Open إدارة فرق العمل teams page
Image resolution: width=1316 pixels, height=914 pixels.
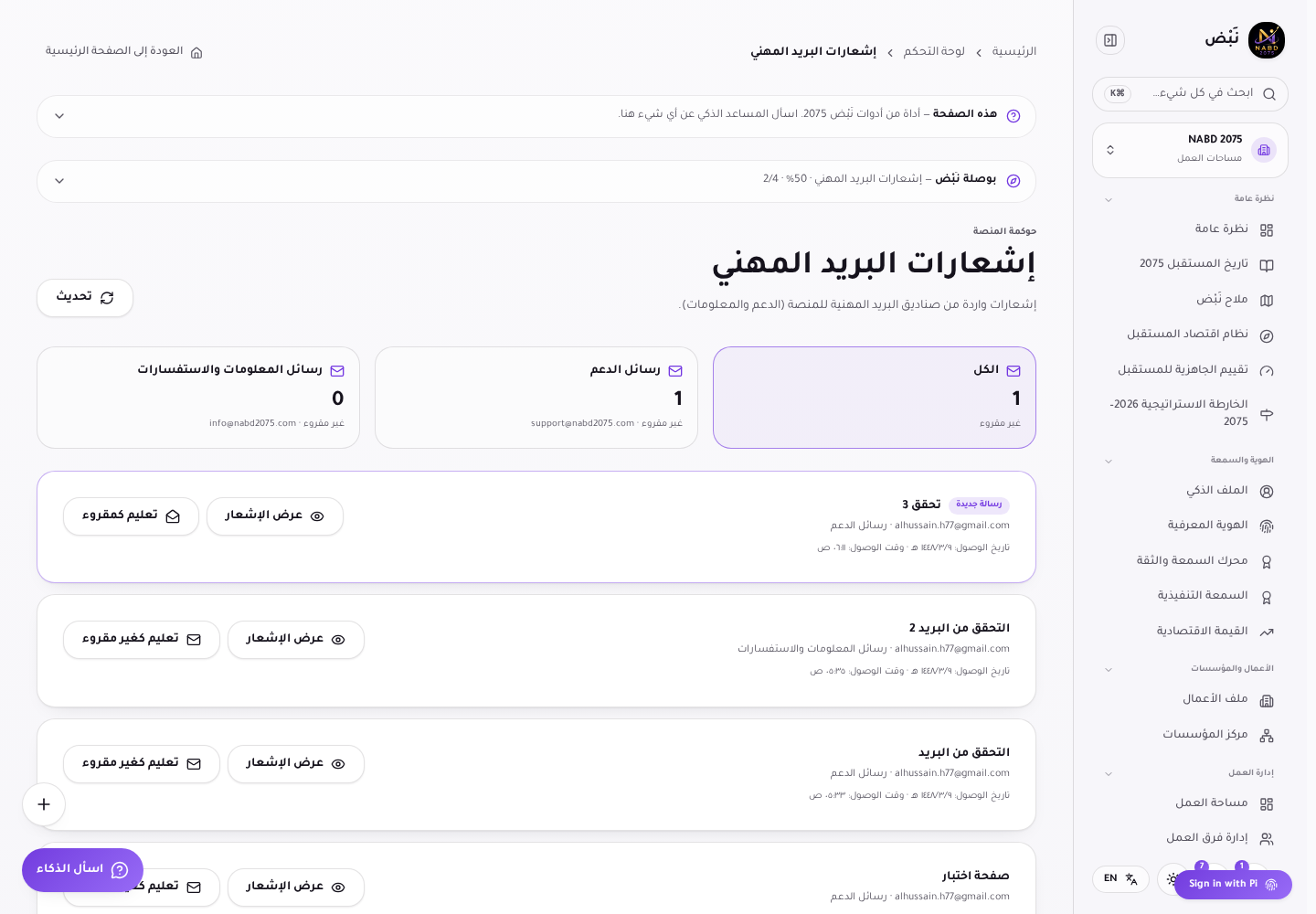[1190, 838]
